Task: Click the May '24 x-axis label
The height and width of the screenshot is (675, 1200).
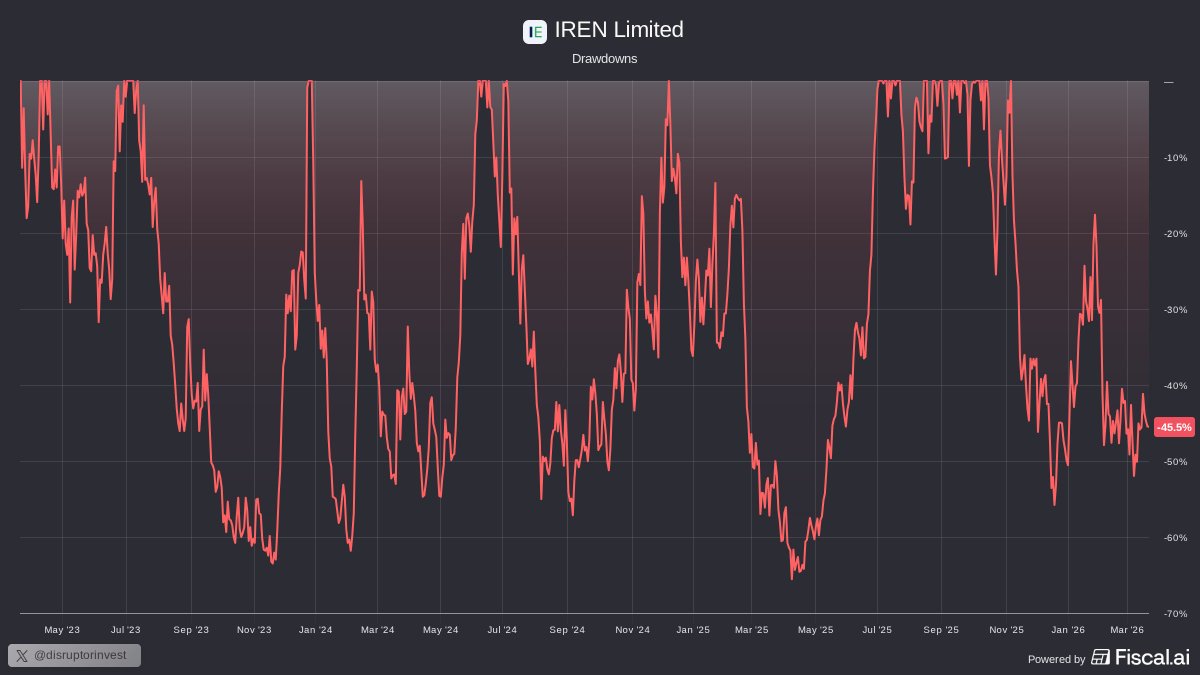Action: click(440, 630)
